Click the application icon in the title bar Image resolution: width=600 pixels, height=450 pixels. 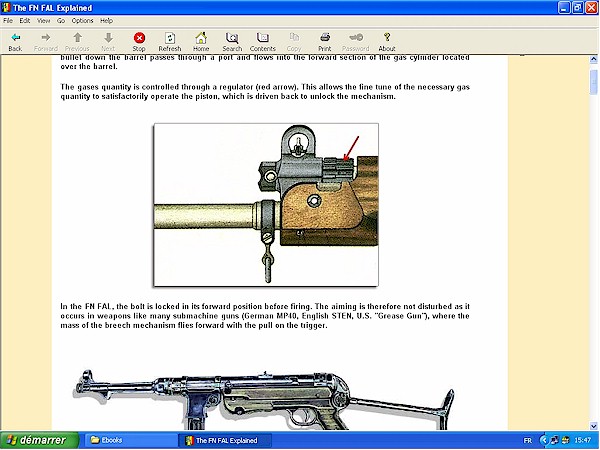coord(6,8)
